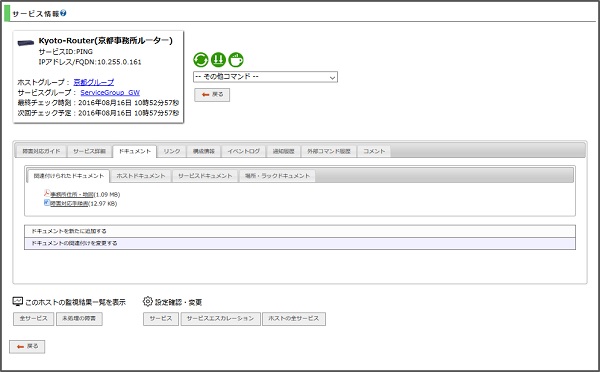The image size is (600, 372).
Task: Switch to the 障害対応ガイド tab
Action: [x=41, y=152]
